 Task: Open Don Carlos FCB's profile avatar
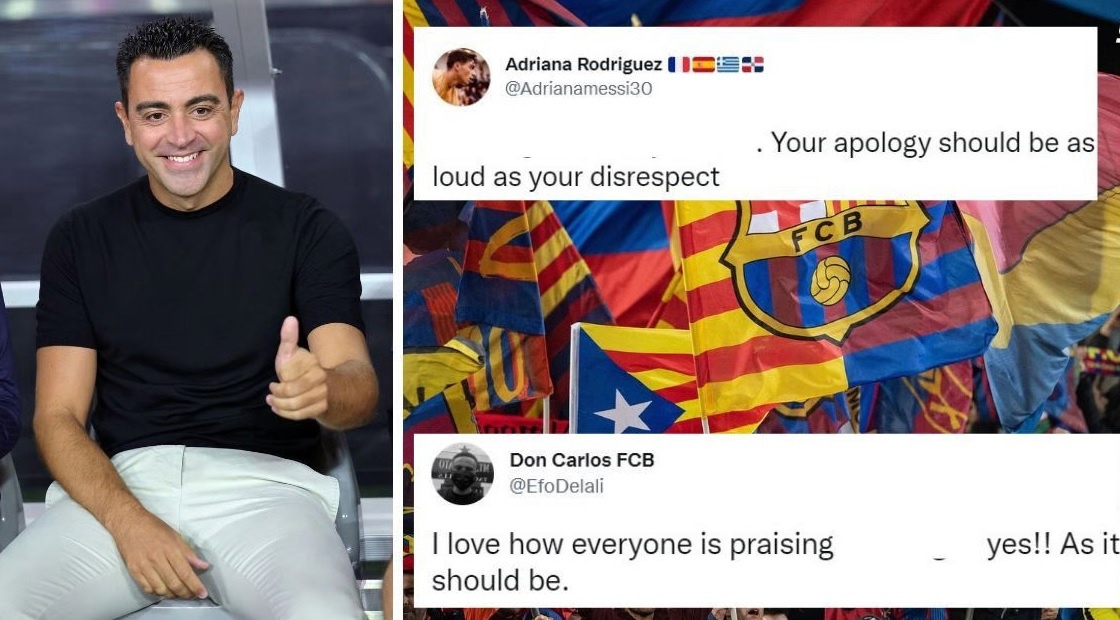pyautogui.click(x=462, y=474)
